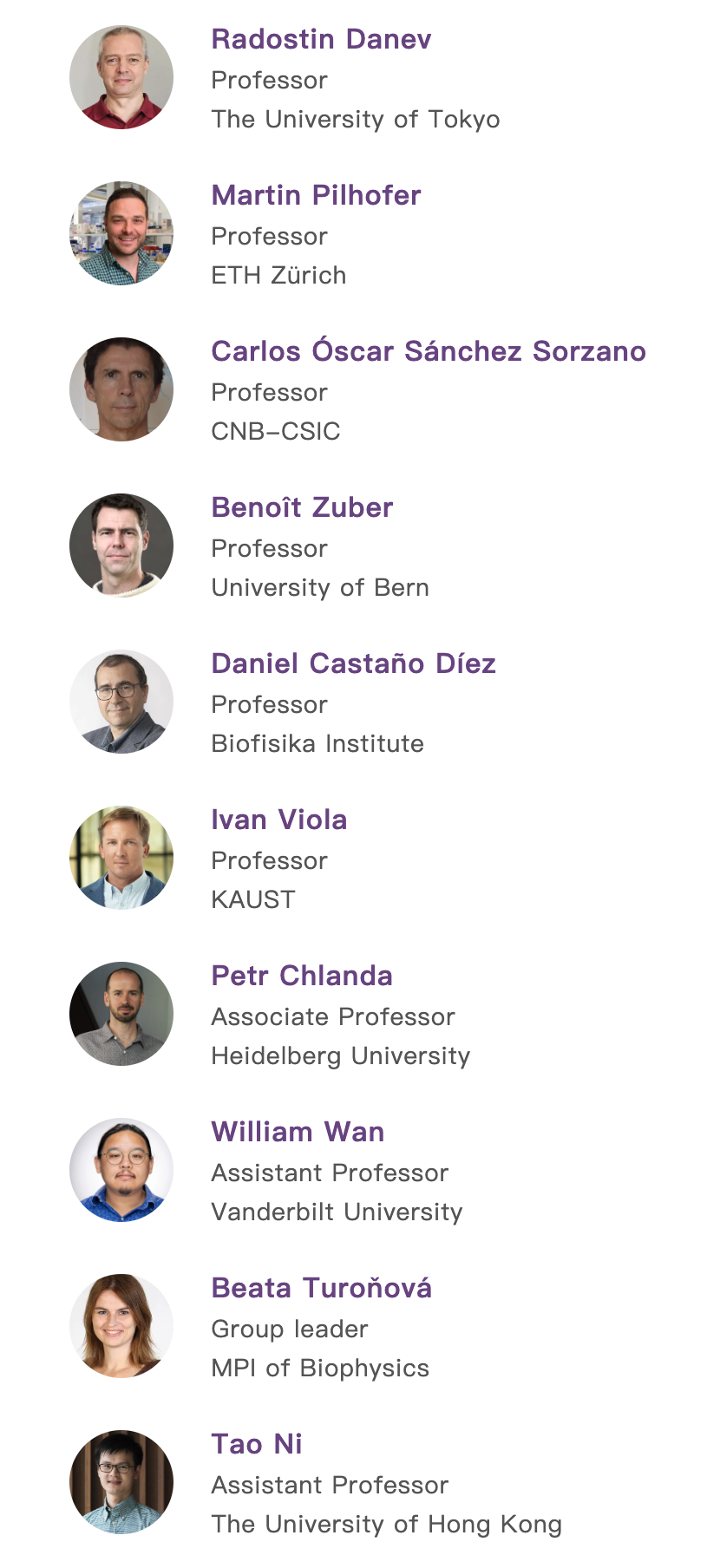Select the William Wan name link
The width and height of the screenshot is (720, 1568).
pyautogui.click(x=298, y=1132)
